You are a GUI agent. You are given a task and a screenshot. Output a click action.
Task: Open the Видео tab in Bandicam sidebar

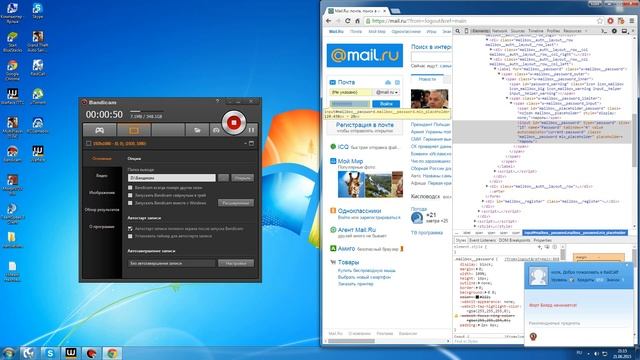[x=102, y=176]
